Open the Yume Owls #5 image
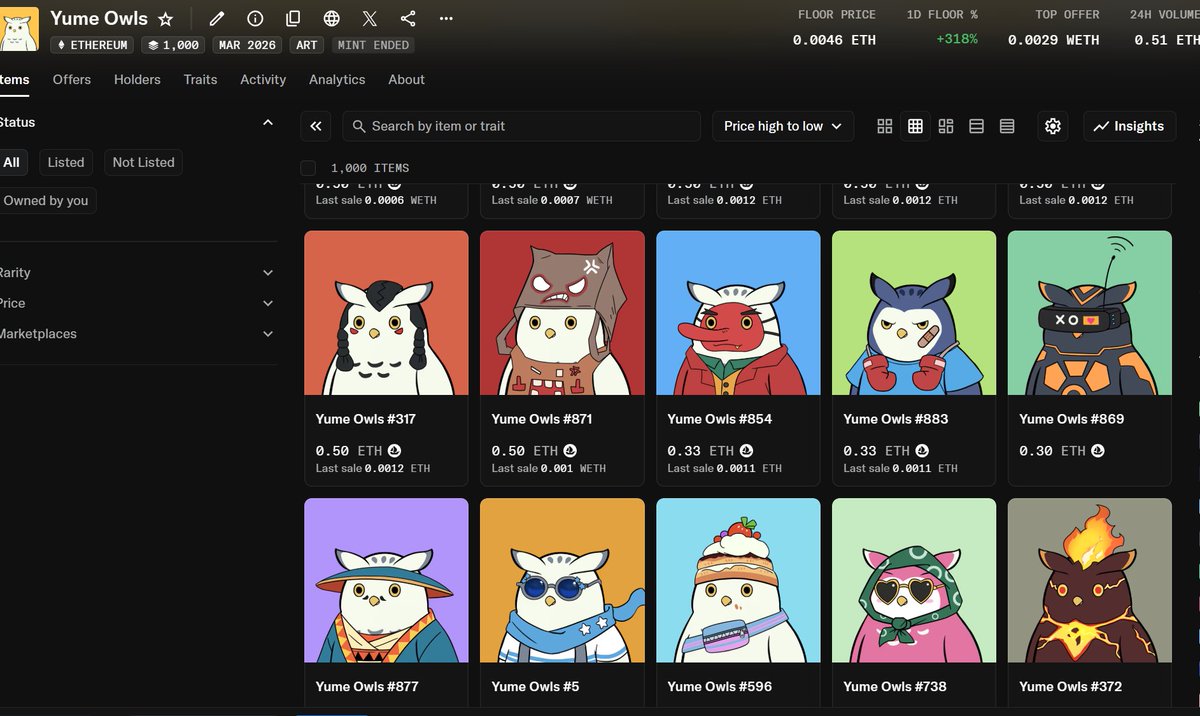This screenshot has width=1200, height=716. [562, 580]
